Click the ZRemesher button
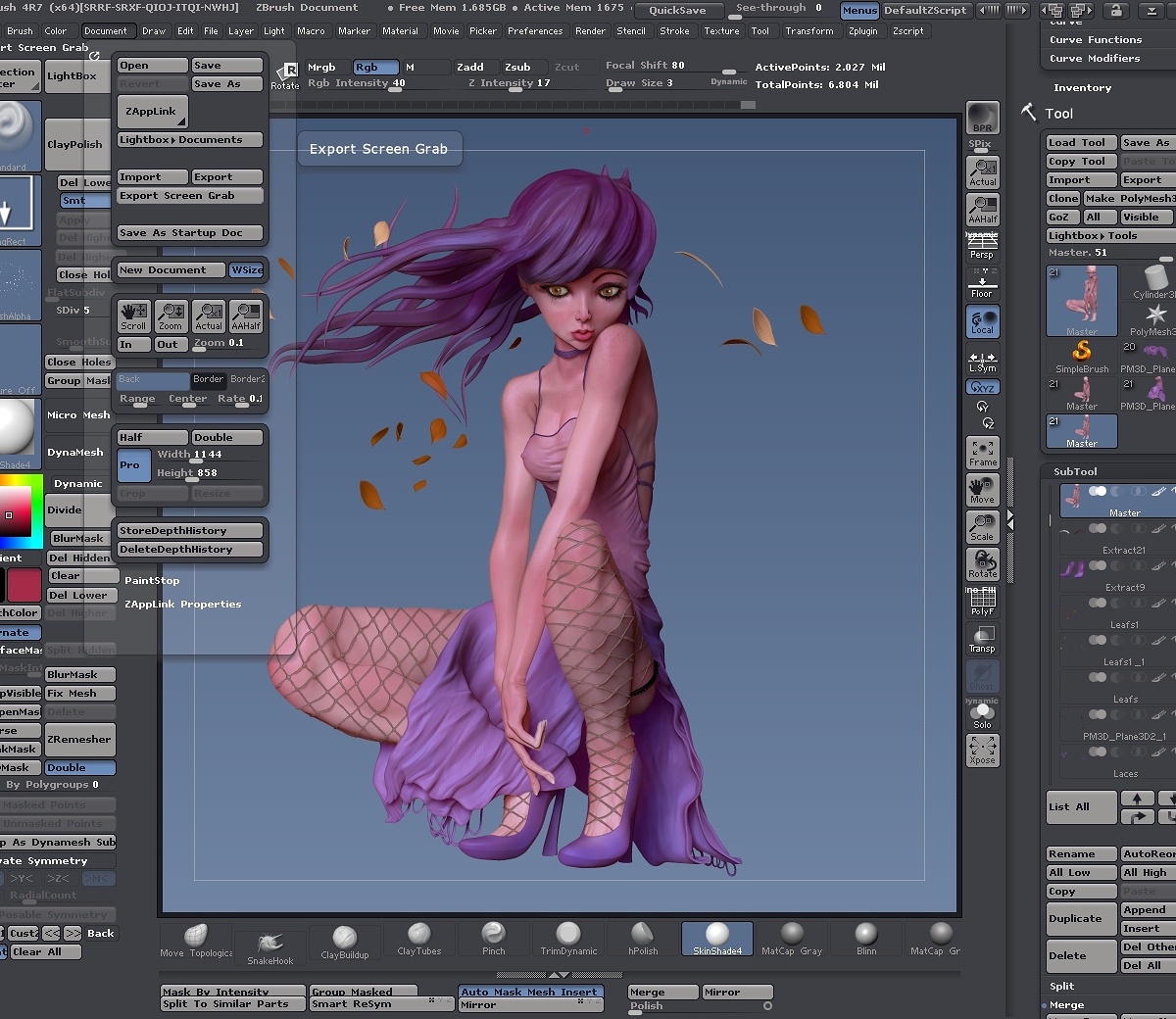Viewport: 1176px width, 1019px height. tap(80, 740)
